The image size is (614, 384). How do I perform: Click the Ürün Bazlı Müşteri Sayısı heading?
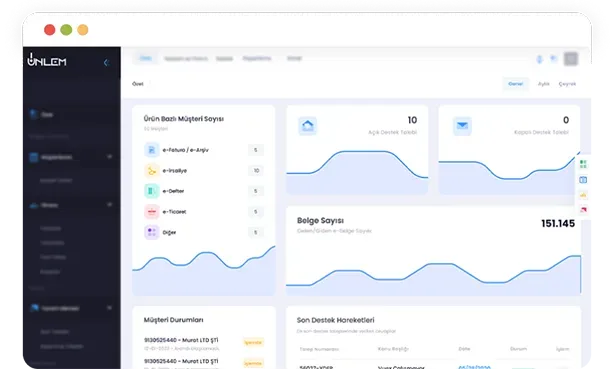(184, 119)
